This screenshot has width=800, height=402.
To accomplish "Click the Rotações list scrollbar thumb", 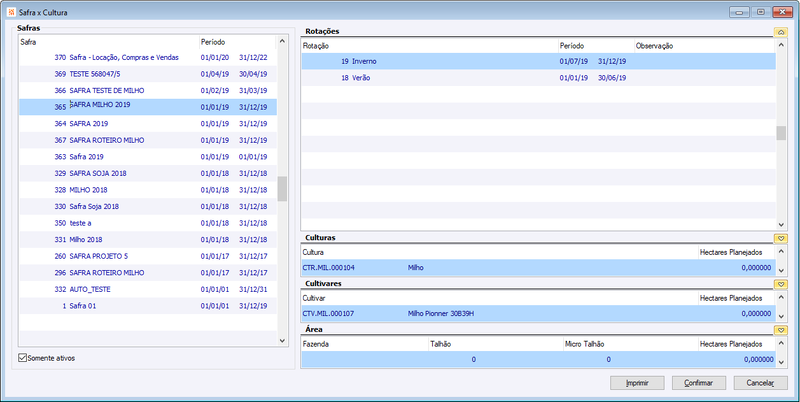I will [x=781, y=133].
